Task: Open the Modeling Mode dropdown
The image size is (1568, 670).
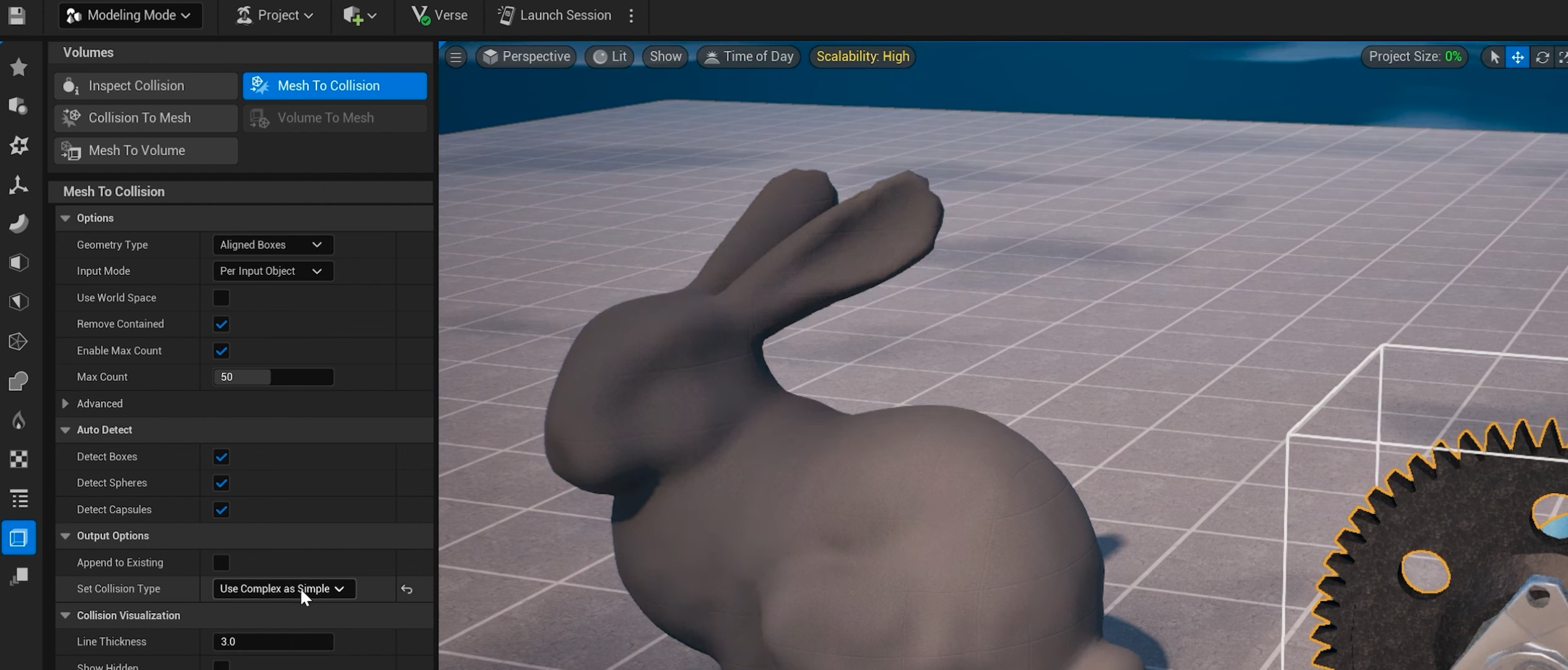Action: [130, 15]
